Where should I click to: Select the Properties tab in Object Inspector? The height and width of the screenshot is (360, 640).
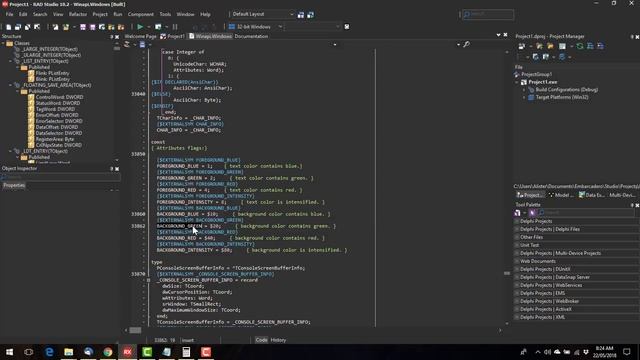(x=14, y=185)
